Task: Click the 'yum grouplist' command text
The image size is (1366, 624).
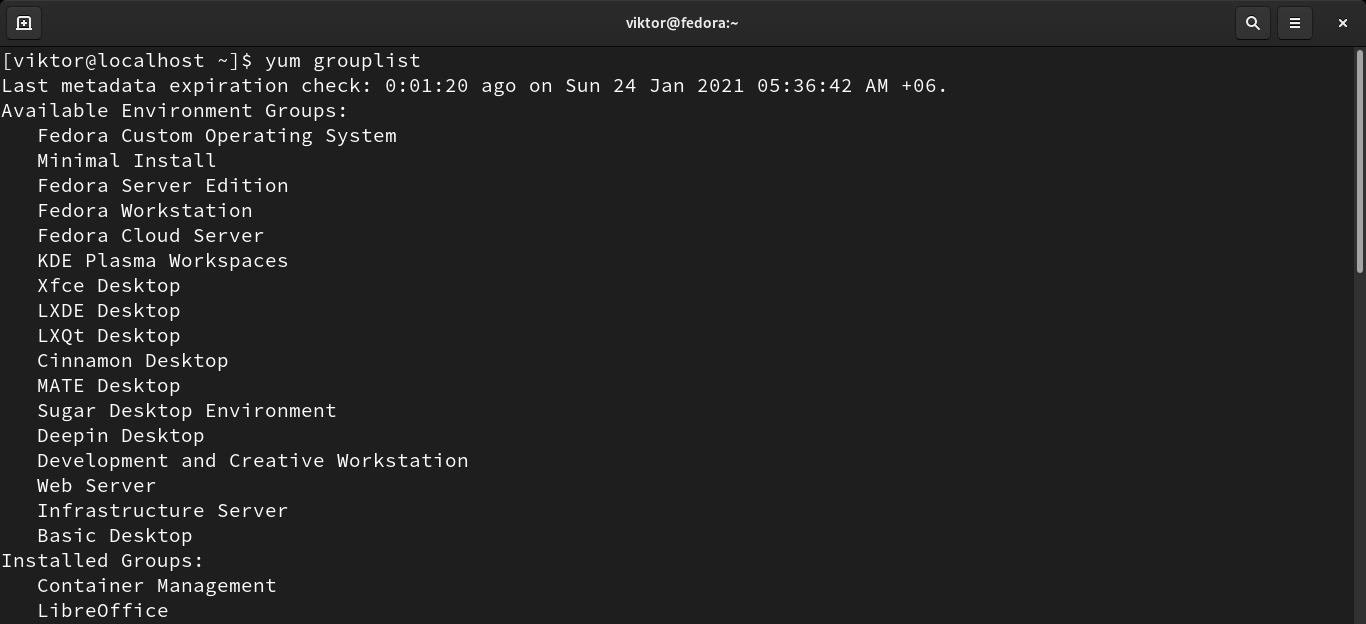Action: pyautogui.click(x=342, y=61)
